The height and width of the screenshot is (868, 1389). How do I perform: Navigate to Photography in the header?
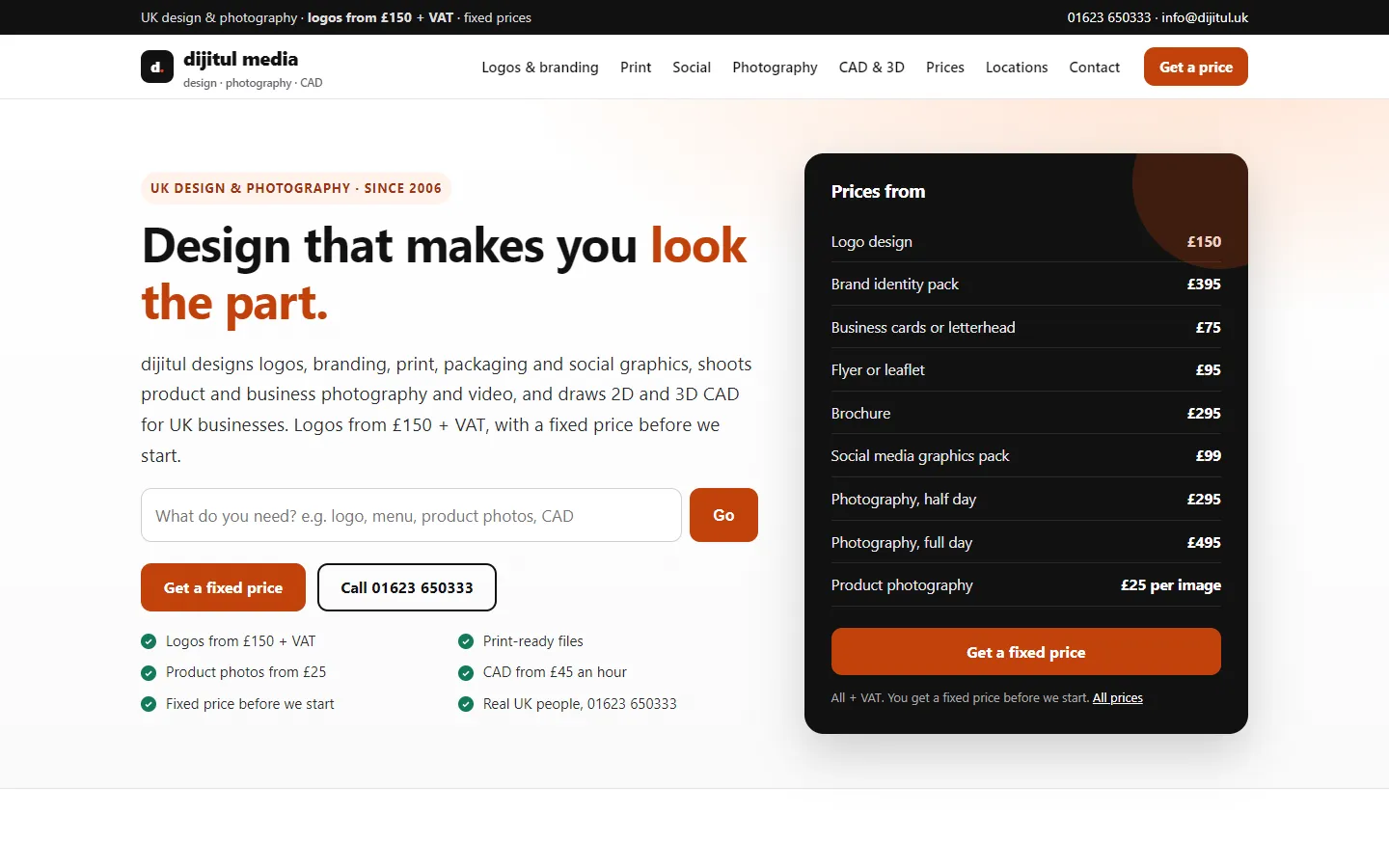(775, 68)
